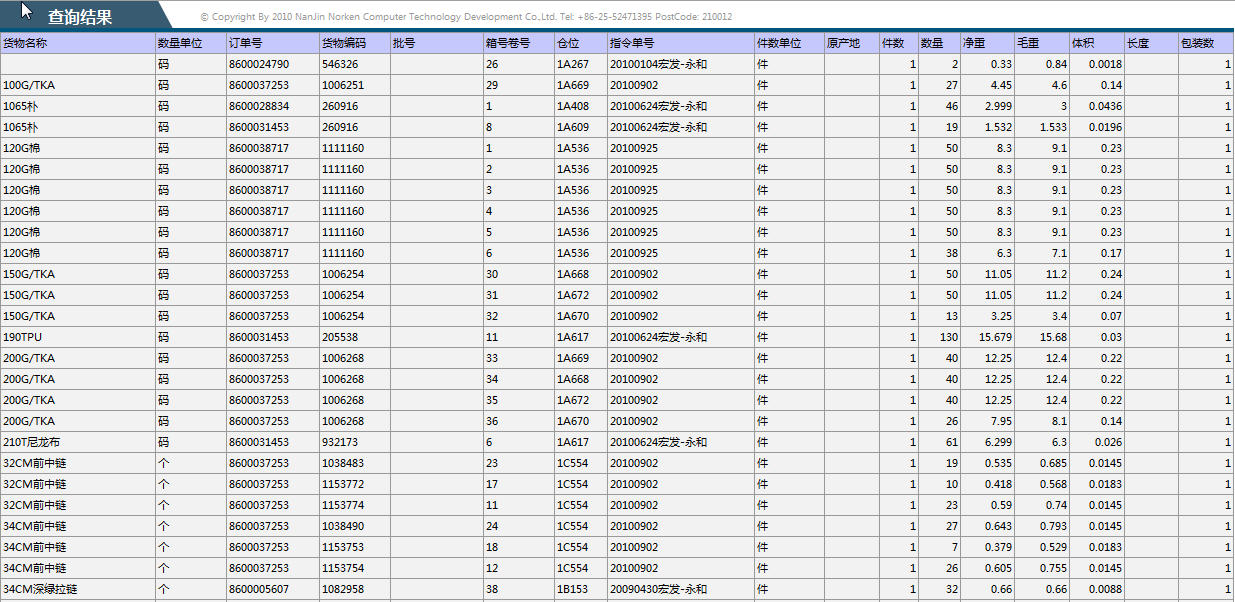
Task: Select the 指令单号 column header
Action: (632, 44)
